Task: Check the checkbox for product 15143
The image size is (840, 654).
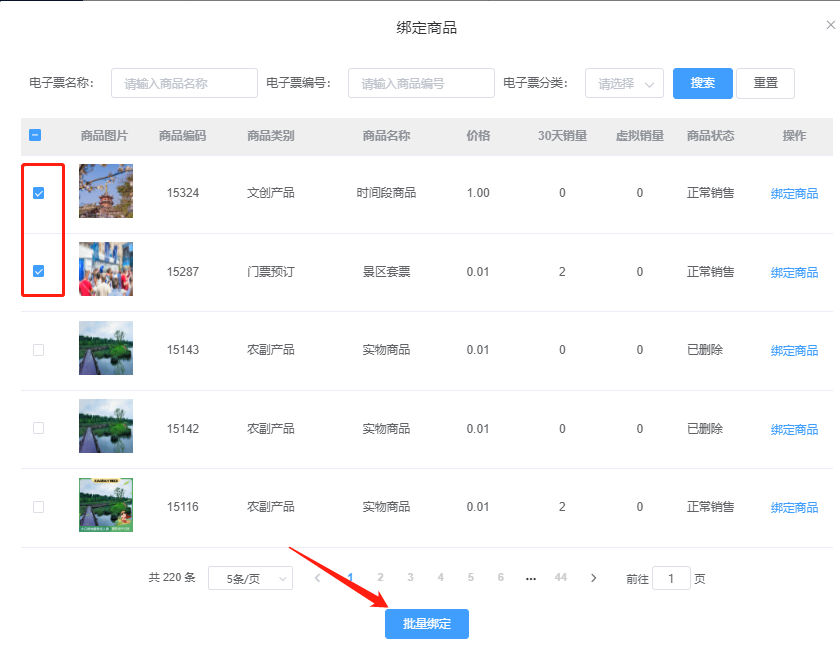Action: [38, 349]
